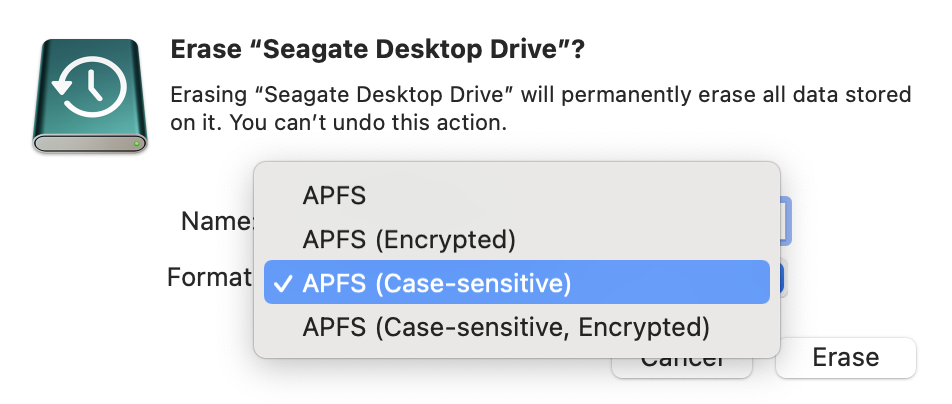Choose the plain APFS format option
This screenshot has width=952, height=404.
click(334, 196)
